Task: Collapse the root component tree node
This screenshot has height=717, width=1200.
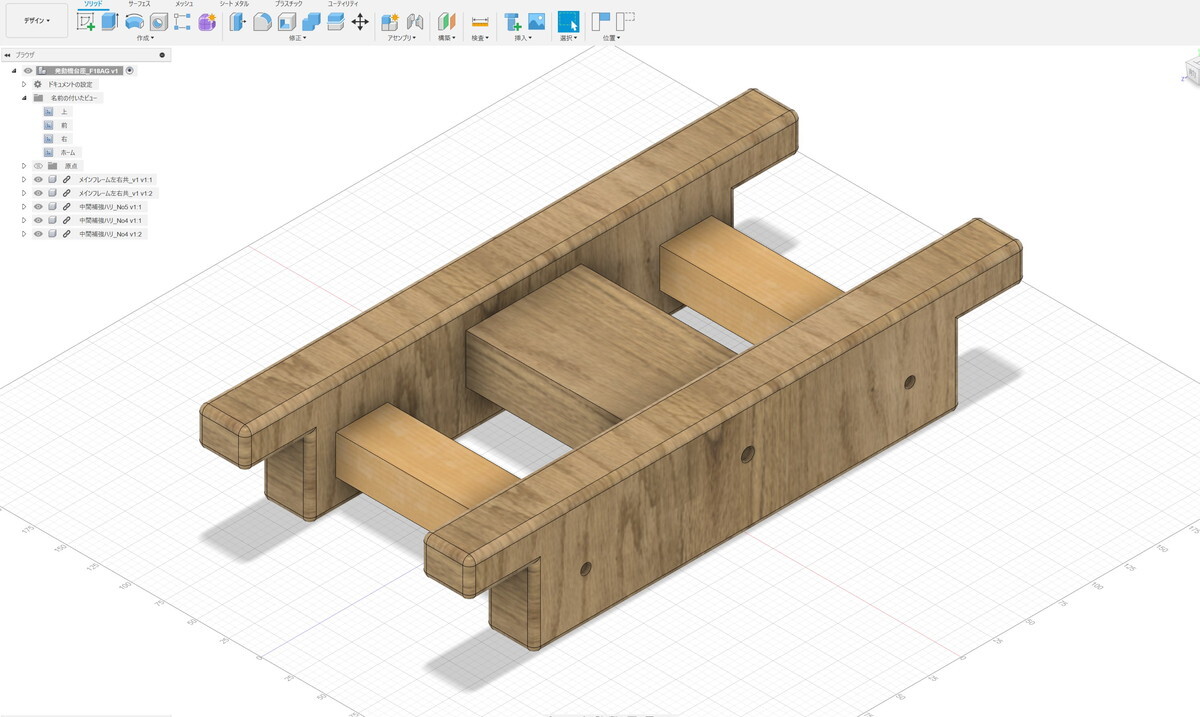Action: click(14, 71)
